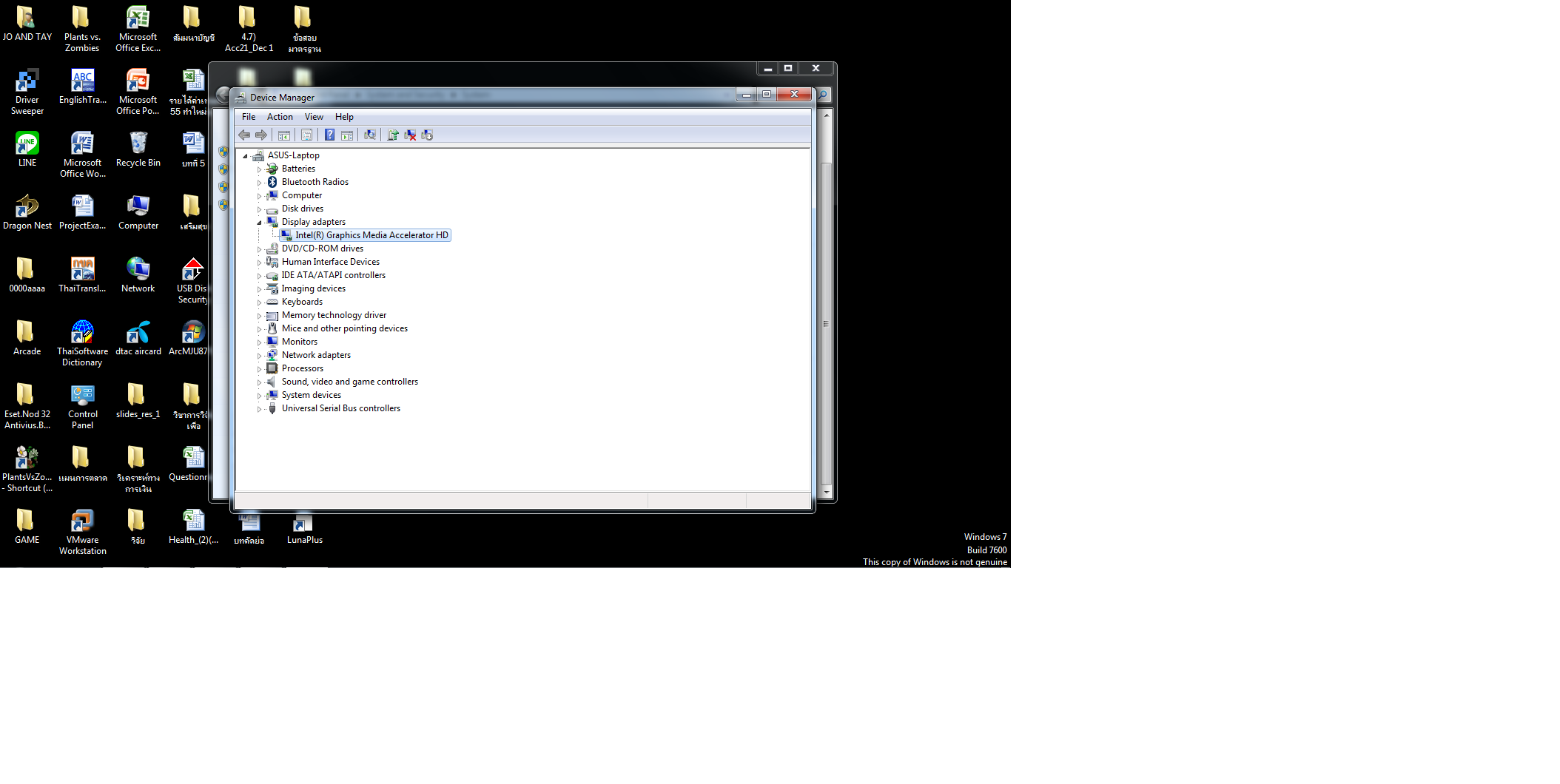Expand the Keyboards category
The width and height of the screenshot is (1560, 784).
coord(259,303)
